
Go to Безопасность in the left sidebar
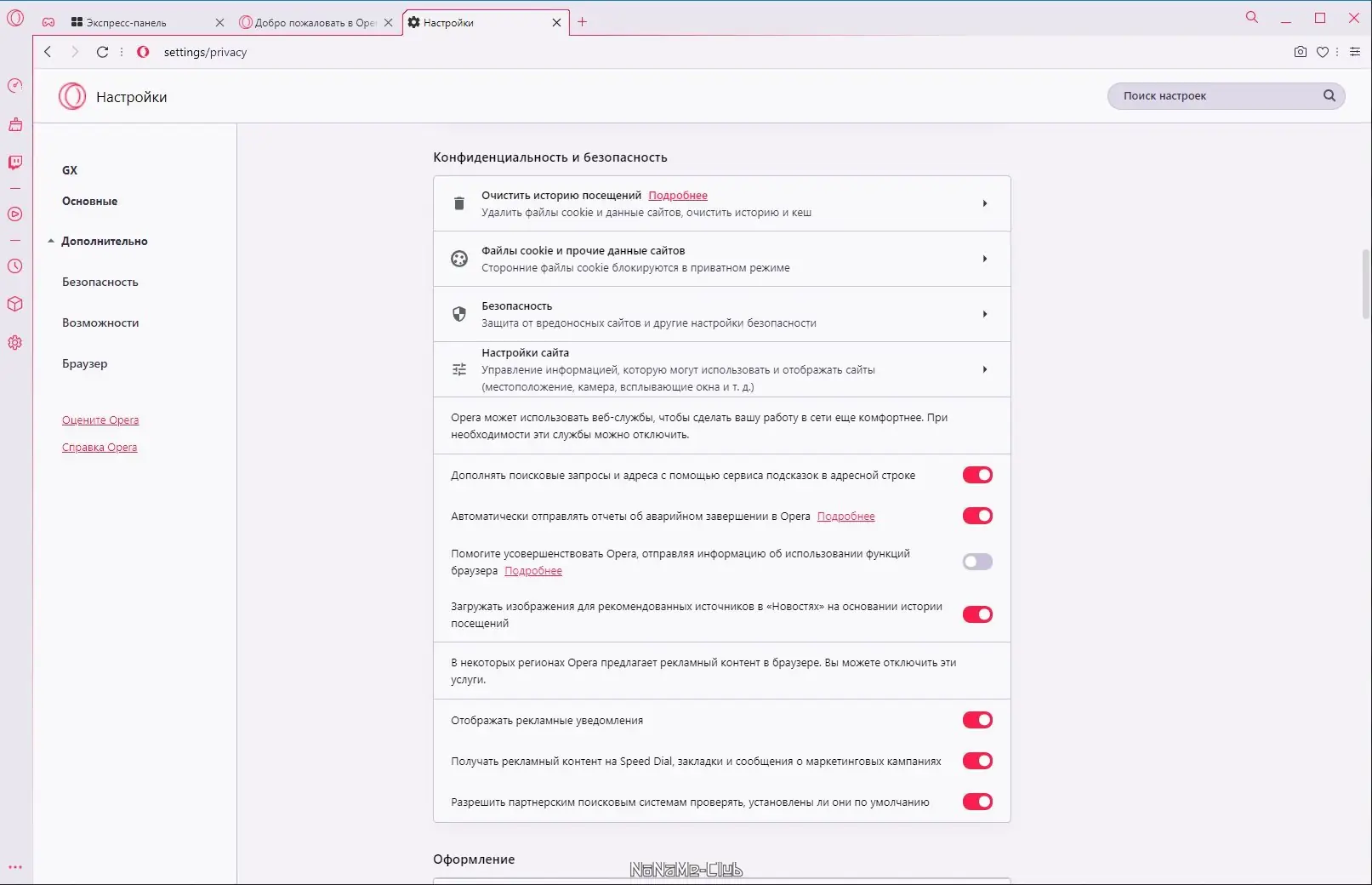coord(100,282)
